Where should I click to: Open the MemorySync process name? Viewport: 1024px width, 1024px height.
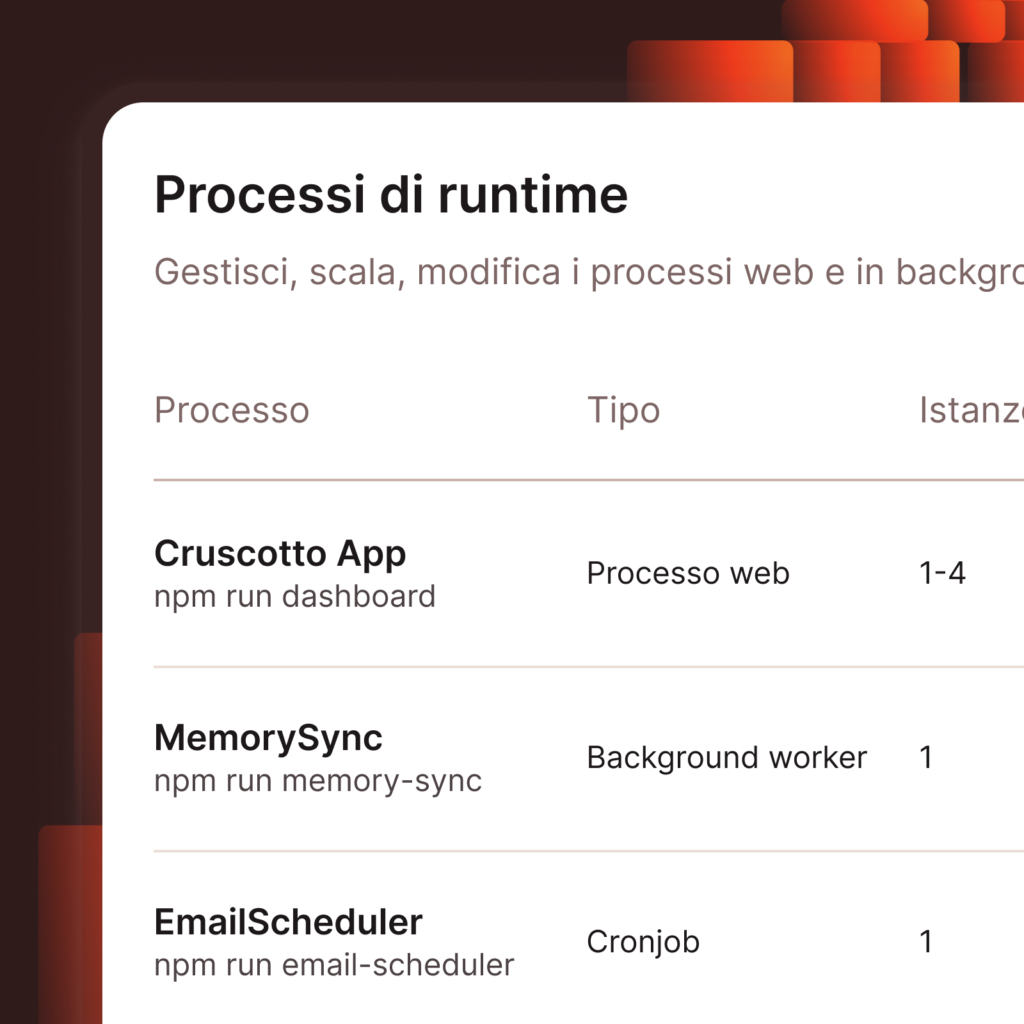268,738
